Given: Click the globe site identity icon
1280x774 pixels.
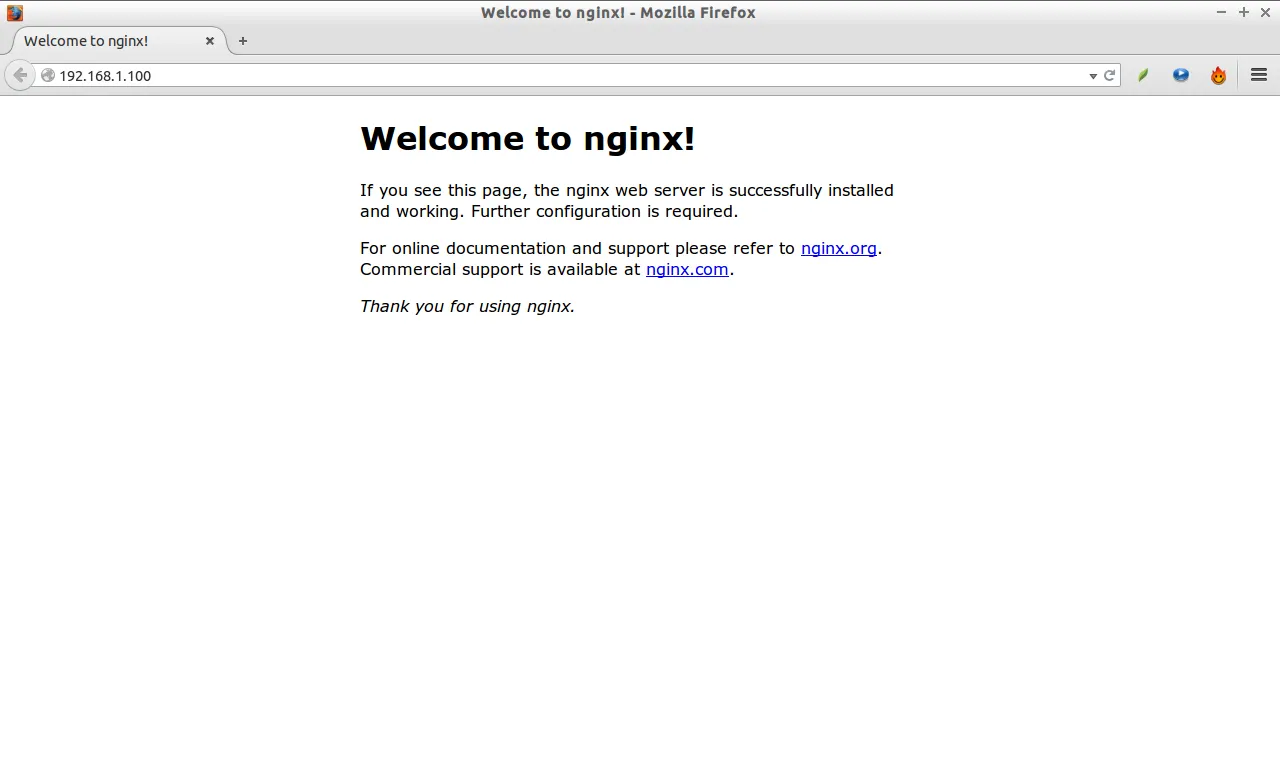Looking at the screenshot, I should (x=47, y=75).
